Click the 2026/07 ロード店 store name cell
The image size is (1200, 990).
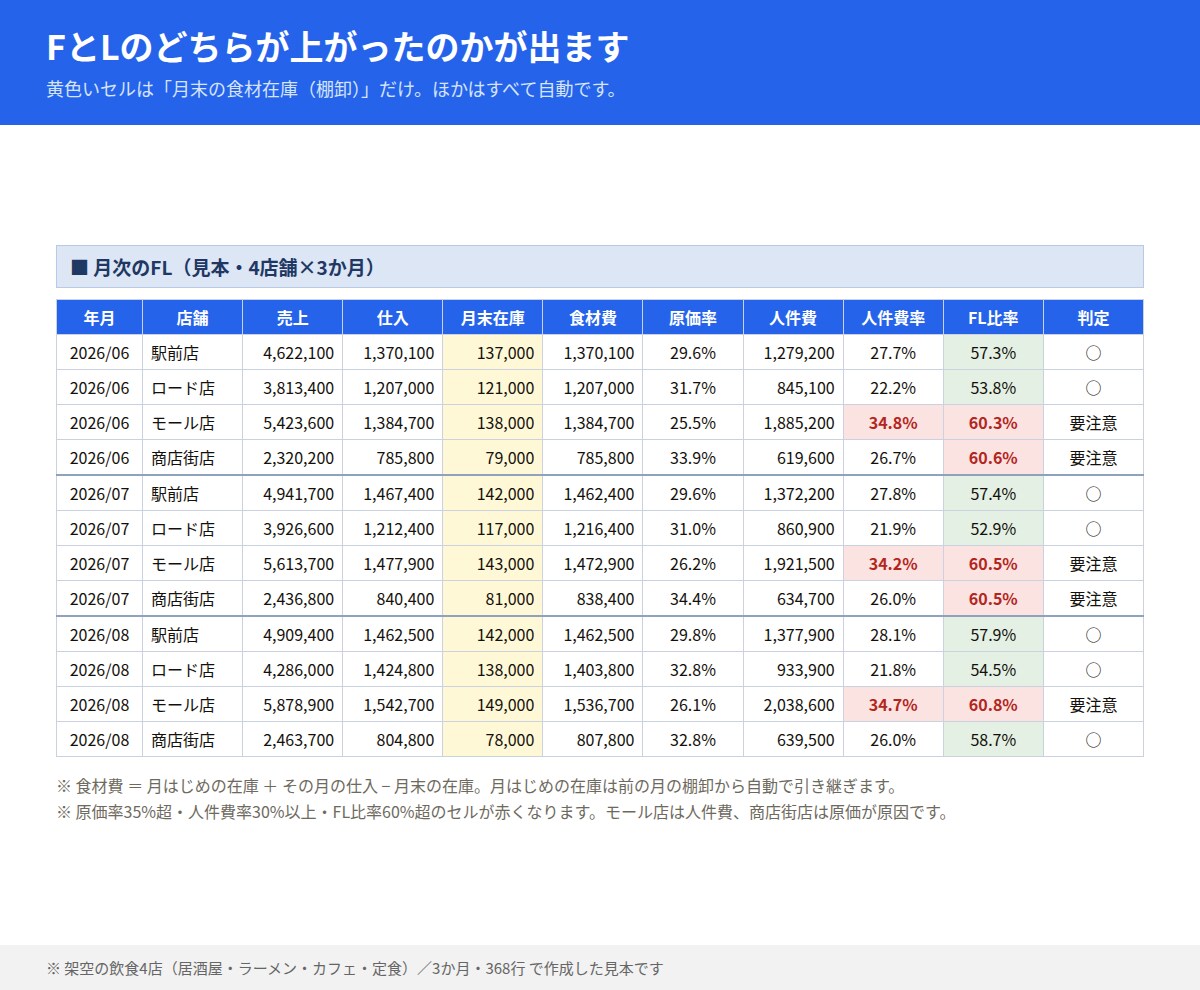192,529
